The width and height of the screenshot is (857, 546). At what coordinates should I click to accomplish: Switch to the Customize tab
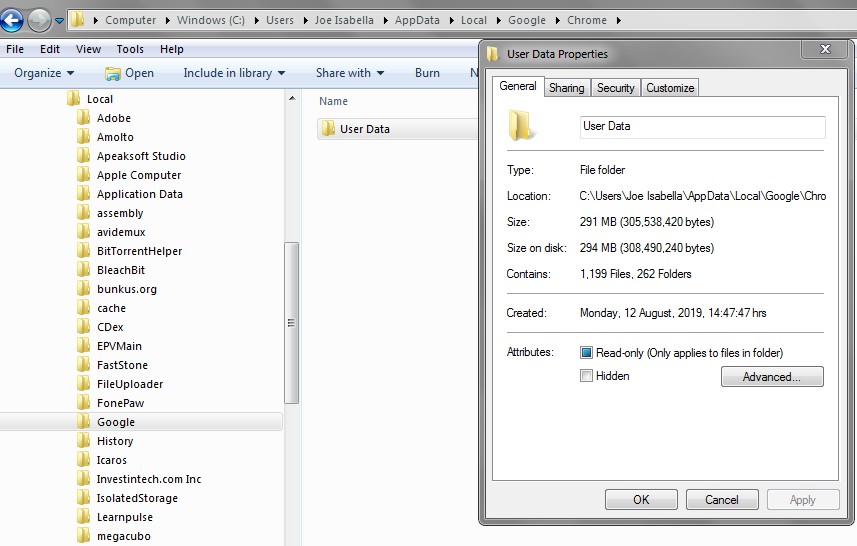(x=670, y=87)
